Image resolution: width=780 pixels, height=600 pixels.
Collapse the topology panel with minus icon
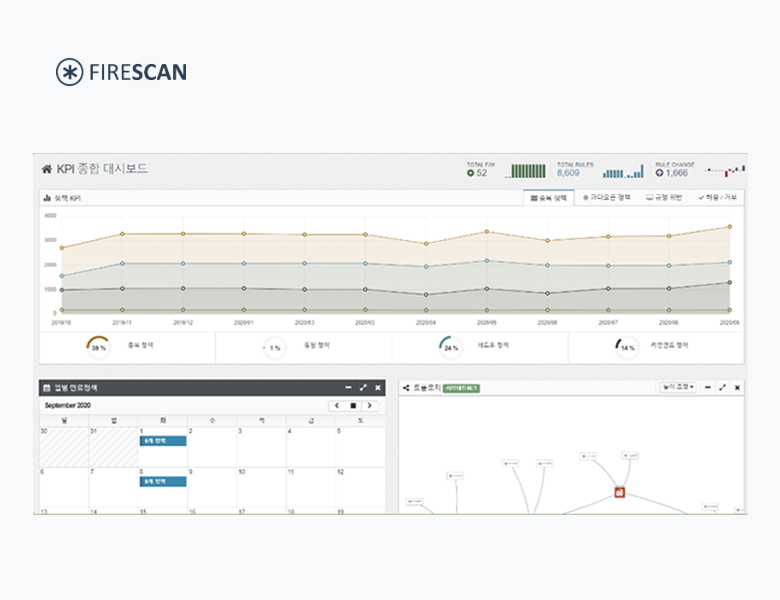pos(707,387)
